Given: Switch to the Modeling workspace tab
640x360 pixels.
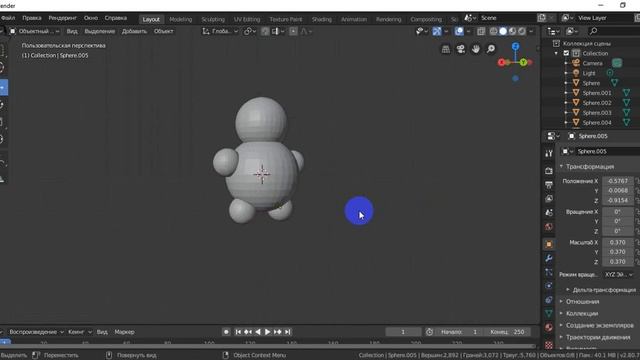Looking at the screenshot, I should 180,19.
